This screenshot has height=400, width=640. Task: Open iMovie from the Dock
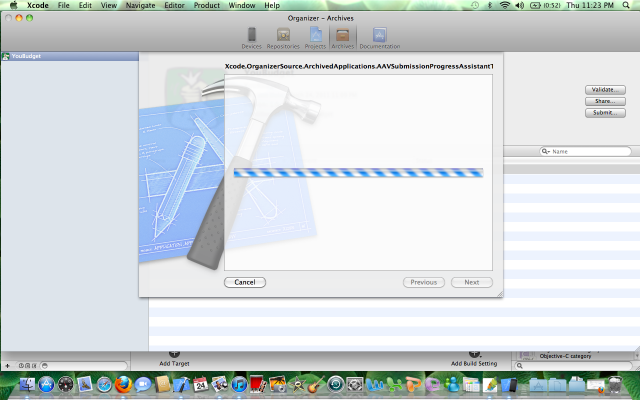(x=297, y=384)
